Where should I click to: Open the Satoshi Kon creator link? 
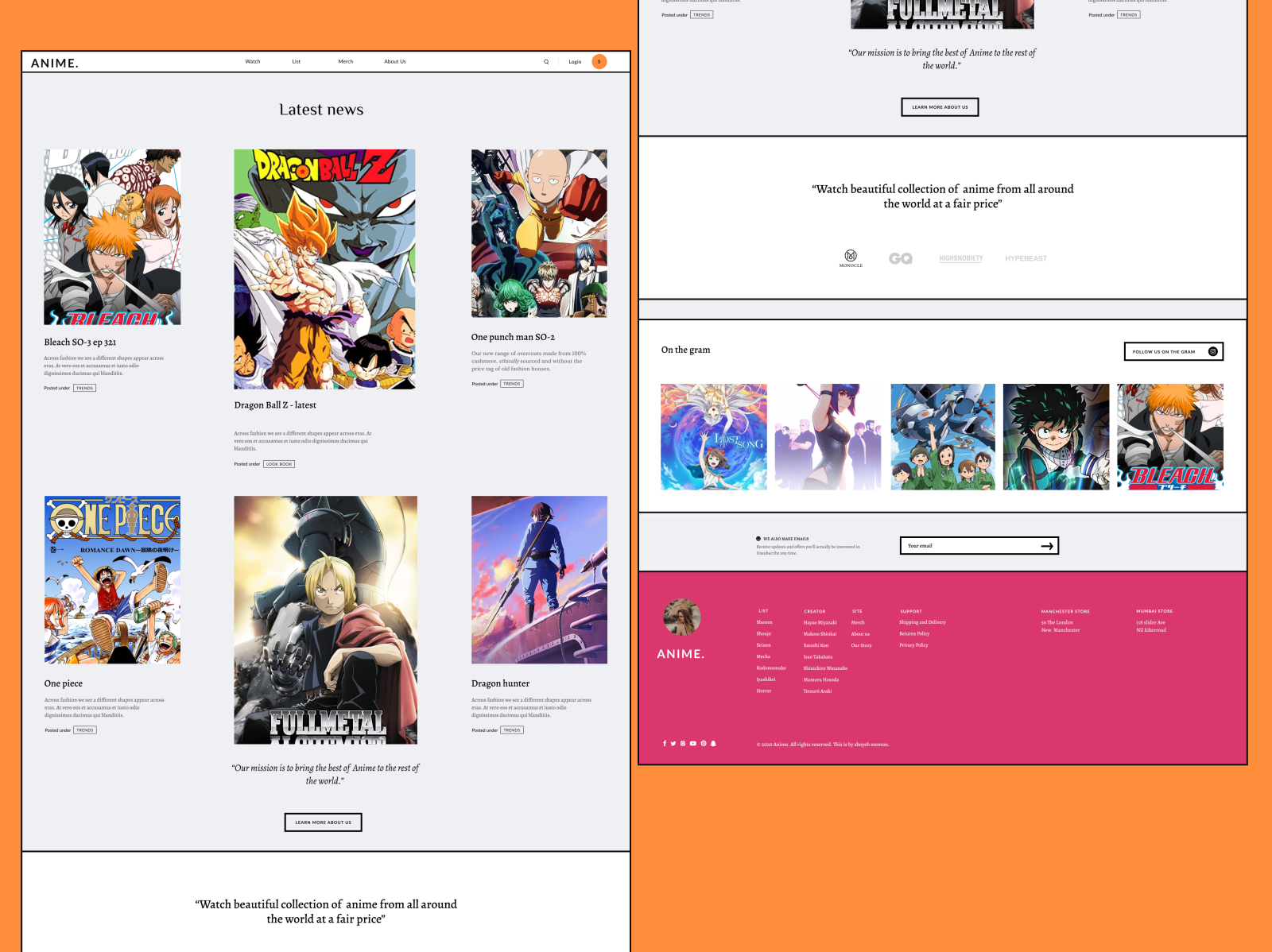click(816, 645)
